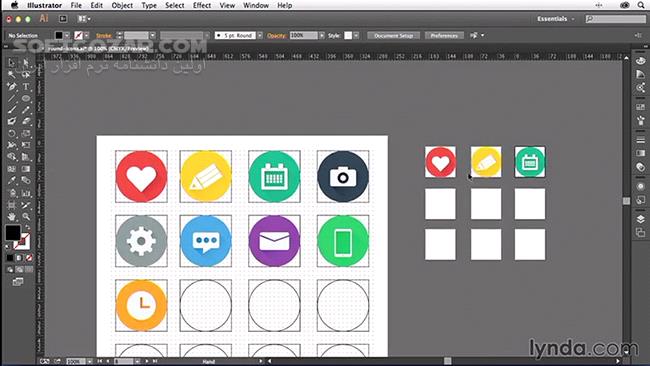
Task: Open zoom level dropdown in status bar
Action: pyautogui.click(x=90, y=361)
